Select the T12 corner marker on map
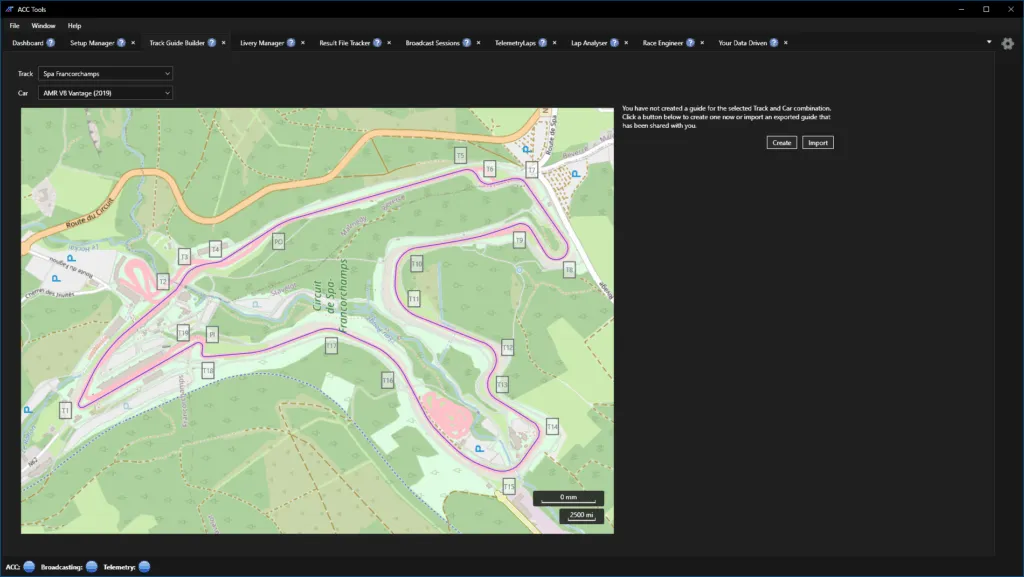The width and height of the screenshot is (1024, 577). [507, 347]
